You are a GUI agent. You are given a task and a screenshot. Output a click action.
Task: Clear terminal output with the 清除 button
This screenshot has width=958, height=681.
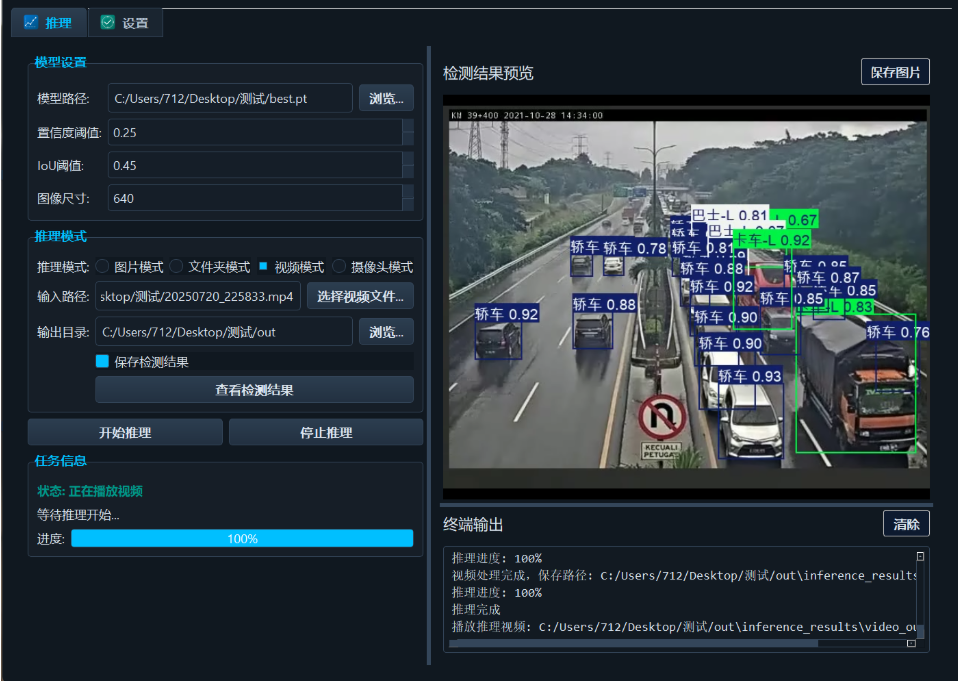(905, 523)
